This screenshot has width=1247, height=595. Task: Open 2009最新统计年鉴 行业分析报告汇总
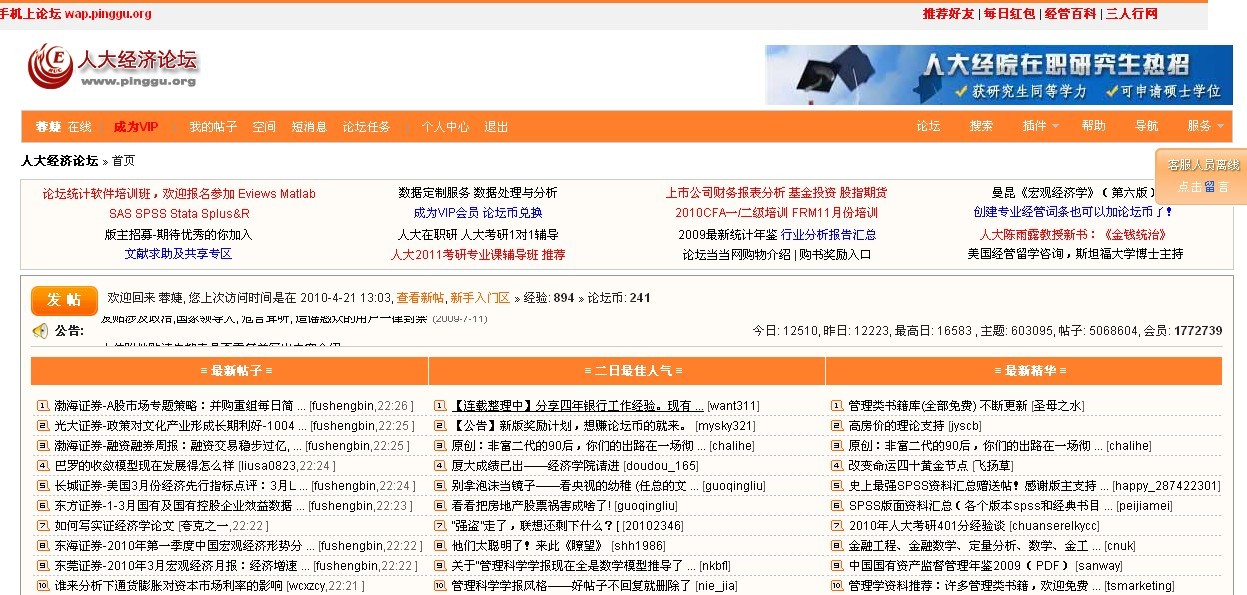[777, 235]
